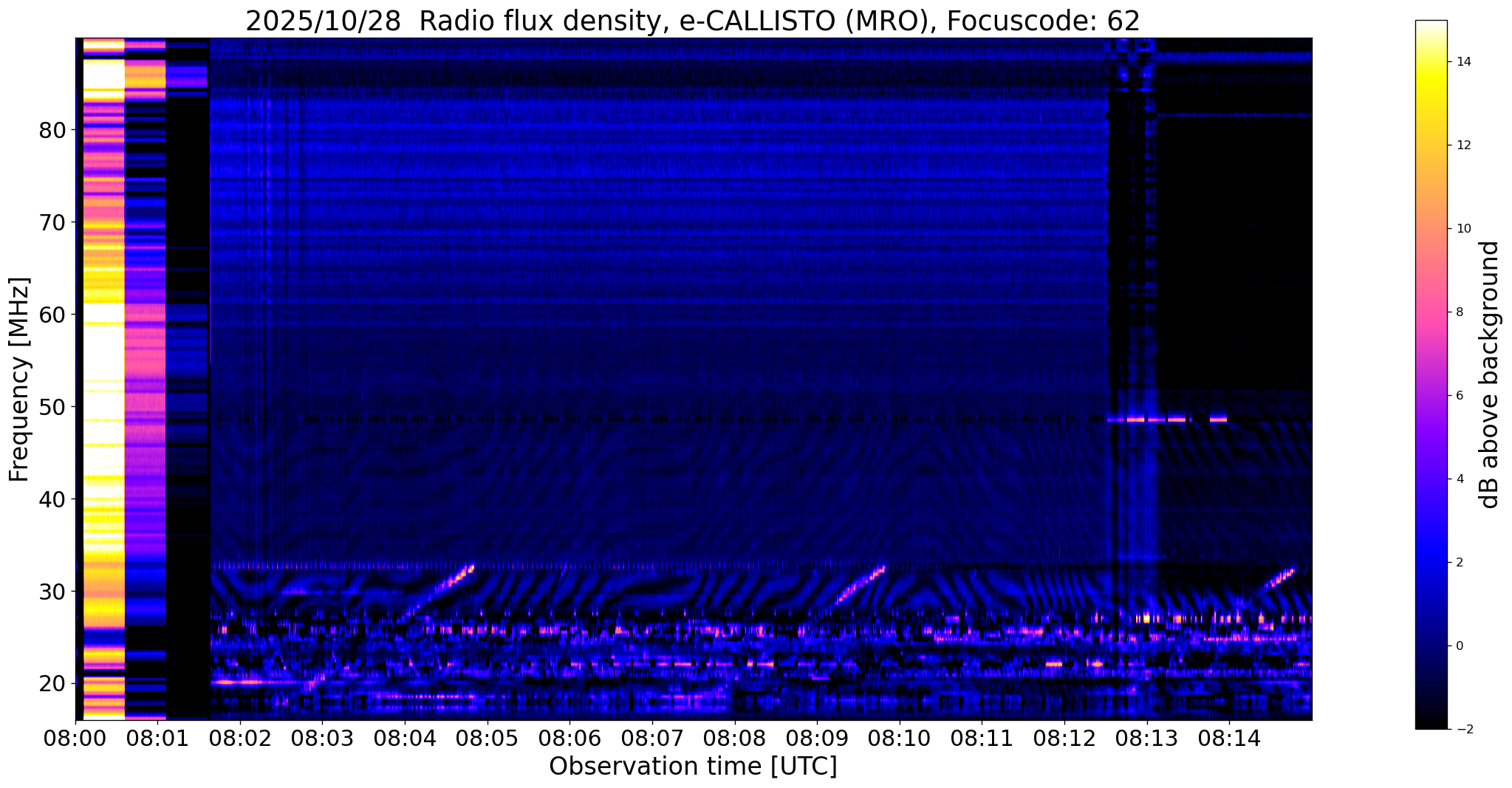This screenshot has width=1512, height=788.
Task: Select the 70 MHz frequency tick label
Action: 52,222
